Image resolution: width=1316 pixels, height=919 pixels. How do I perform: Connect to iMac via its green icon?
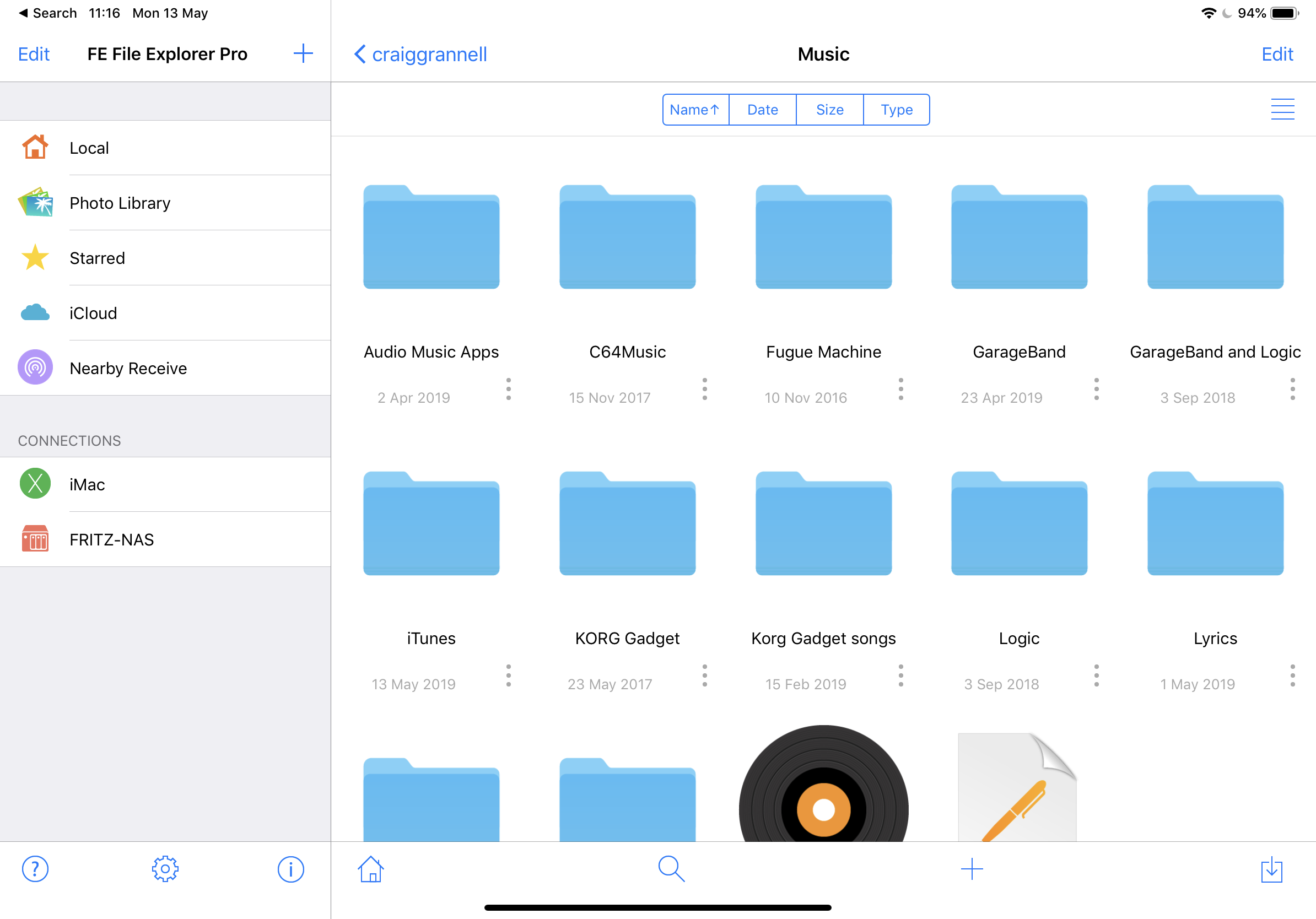point(35,484)
